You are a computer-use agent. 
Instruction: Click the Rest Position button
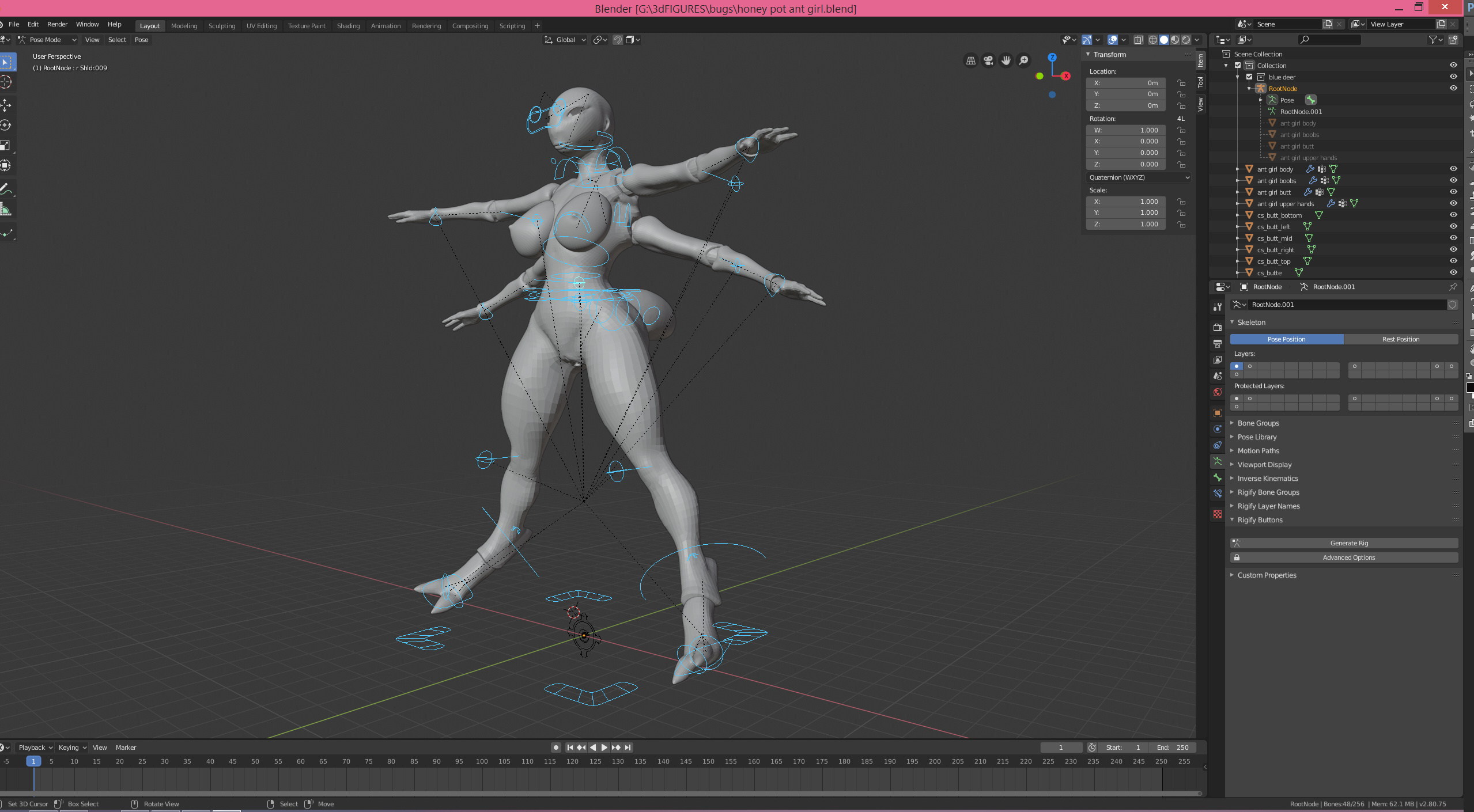[1400, 339]
